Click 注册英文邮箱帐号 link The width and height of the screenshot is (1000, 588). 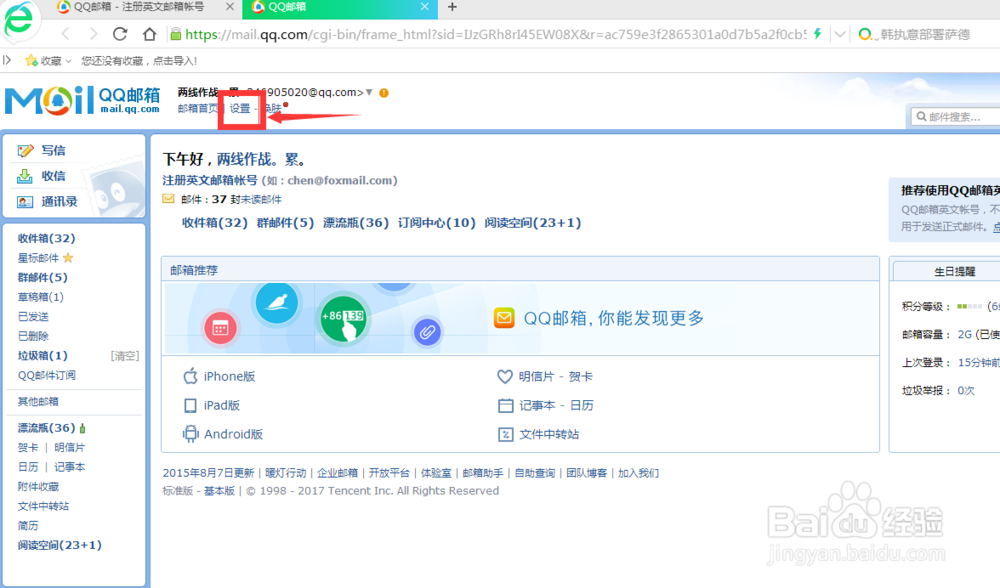coord(210,180)
